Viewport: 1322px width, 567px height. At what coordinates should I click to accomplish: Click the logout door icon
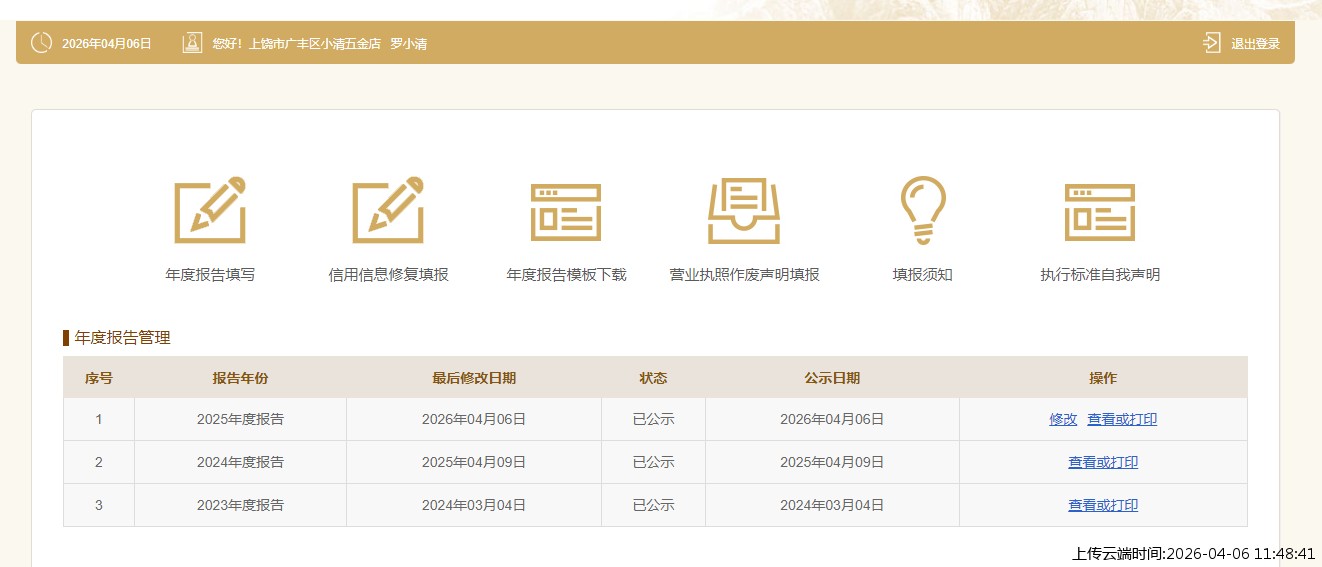click(x=1211, y=43)
